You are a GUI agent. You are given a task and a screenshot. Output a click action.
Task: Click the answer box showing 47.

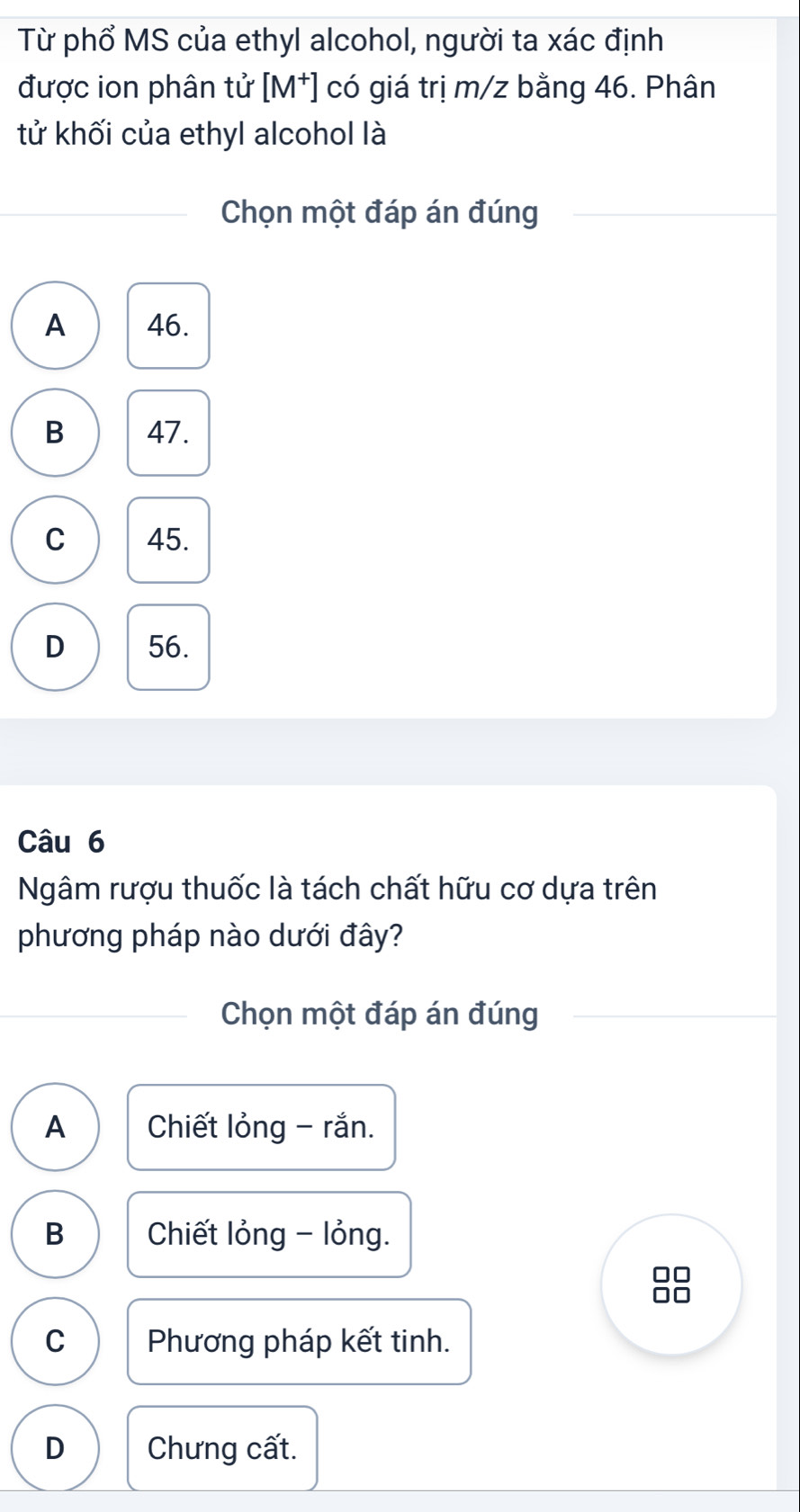click(168, 433)
